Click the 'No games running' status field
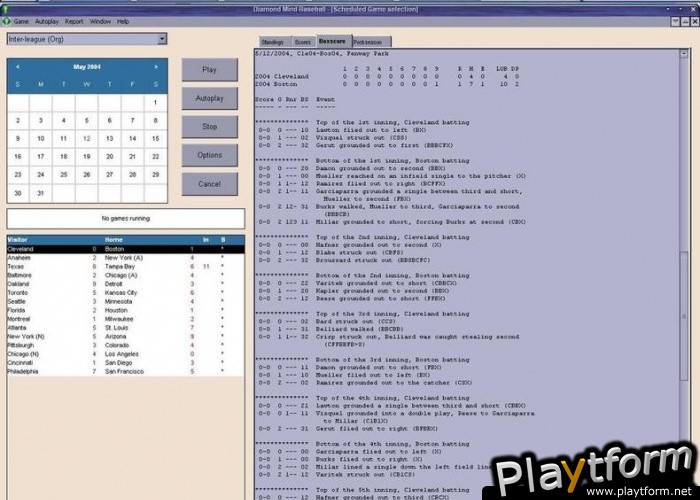The width and height of the screenshot is (700, 500). [125, 219]
